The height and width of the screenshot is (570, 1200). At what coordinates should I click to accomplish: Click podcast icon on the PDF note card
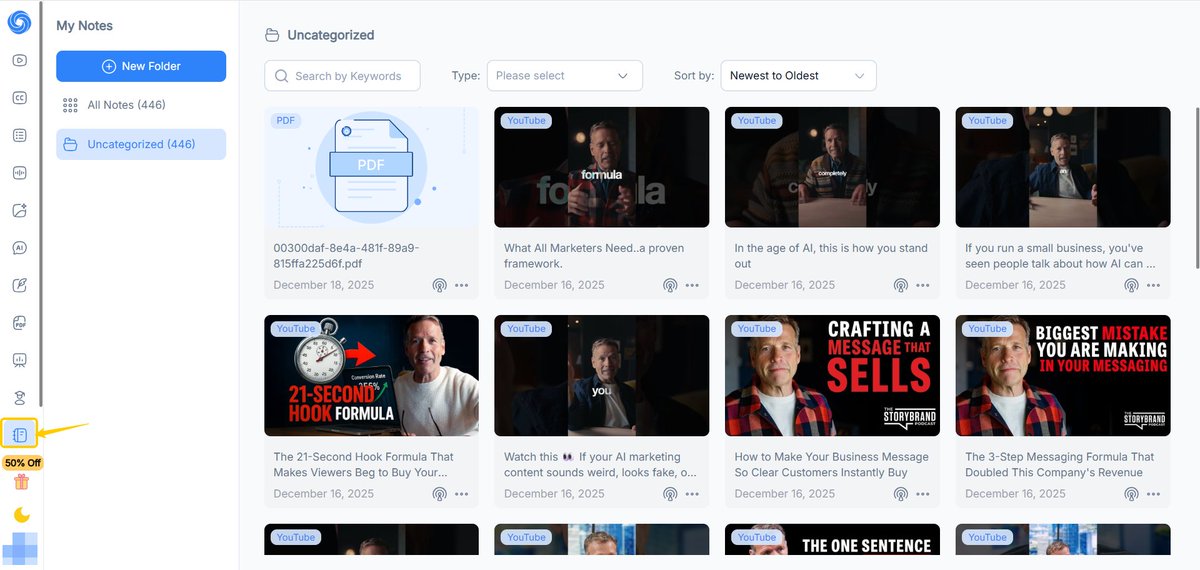(x=439, y=285)
